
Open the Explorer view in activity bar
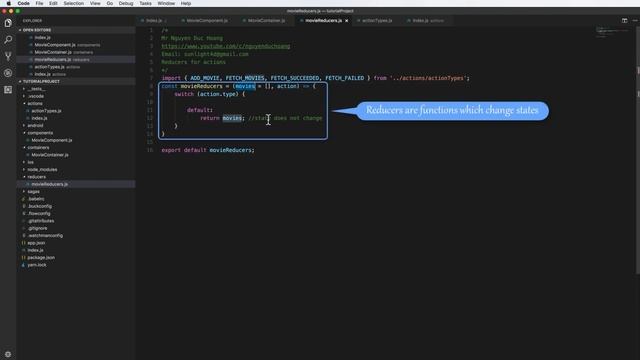[8, 23]
